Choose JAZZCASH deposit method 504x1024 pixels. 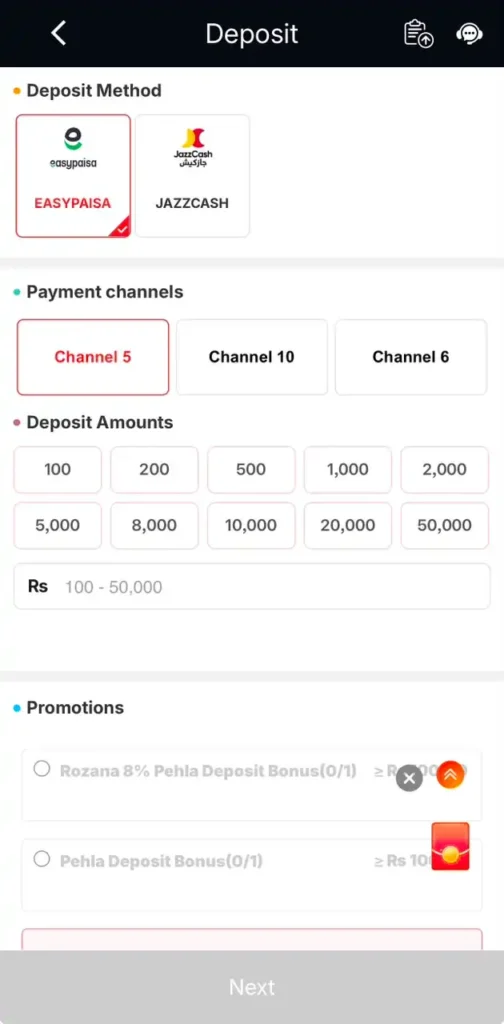pos(193,176)
